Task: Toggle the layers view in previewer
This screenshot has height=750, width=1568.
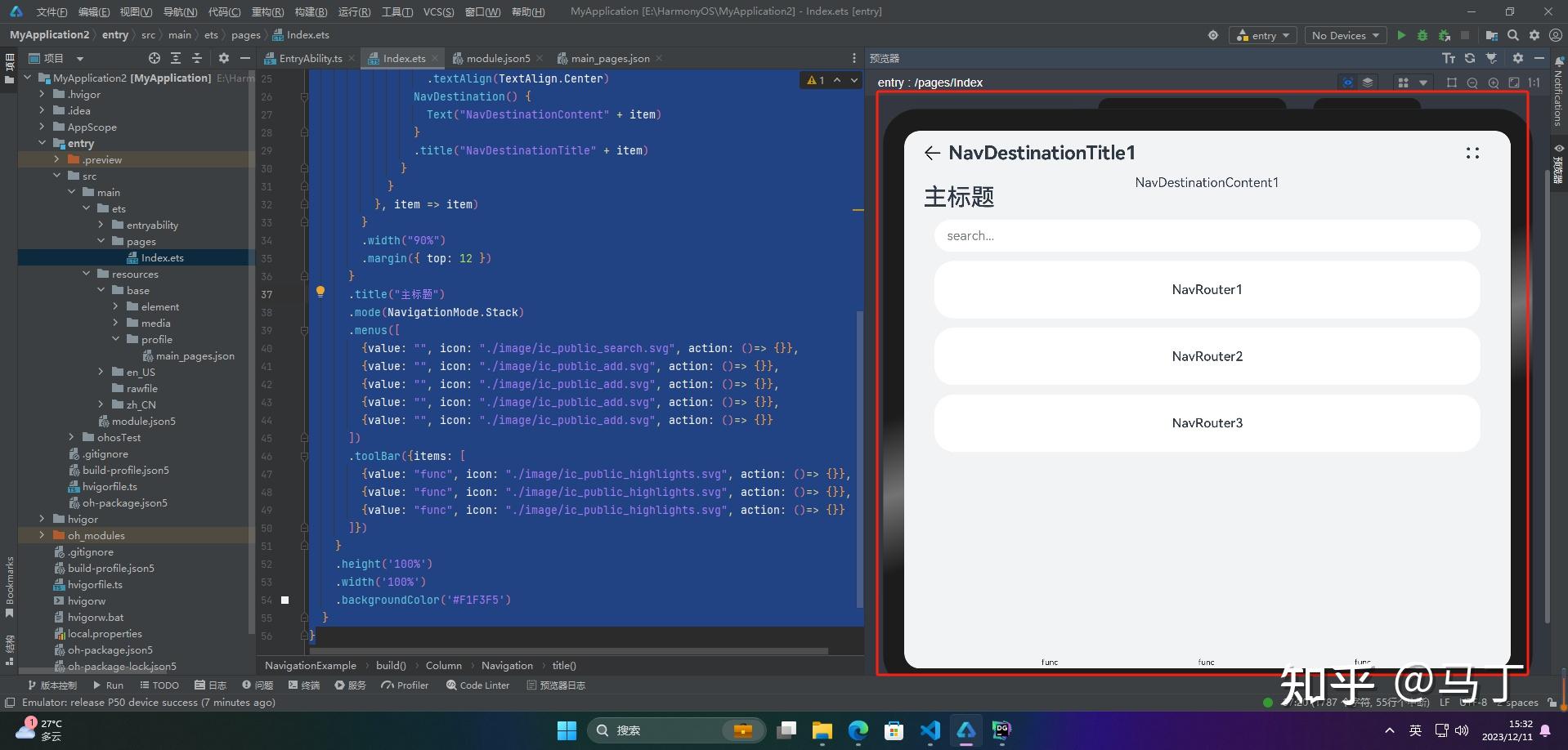Action: click(1367, 83)
